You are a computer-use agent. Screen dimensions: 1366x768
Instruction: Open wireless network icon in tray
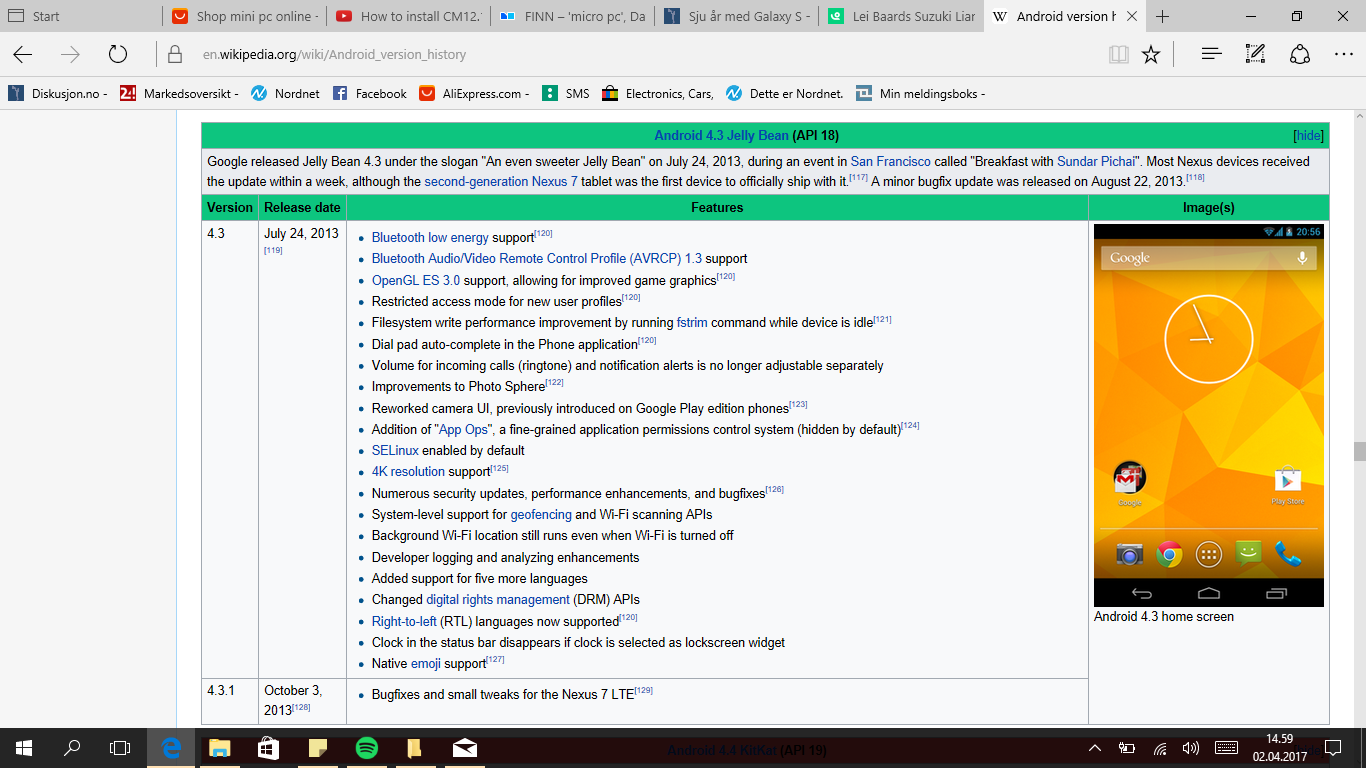click(x=1160, y=747)
